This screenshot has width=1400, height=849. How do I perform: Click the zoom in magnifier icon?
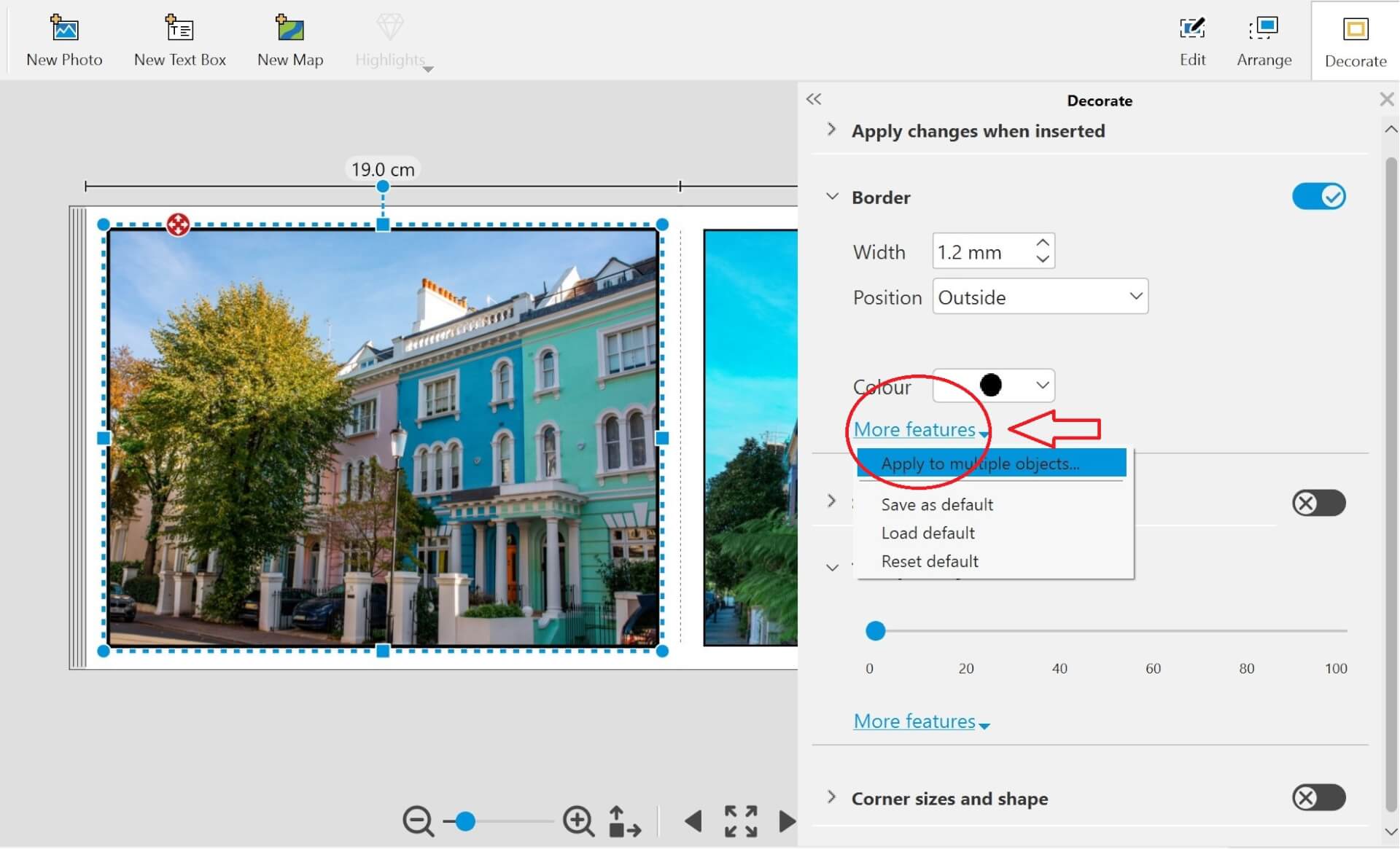[578, 821]
